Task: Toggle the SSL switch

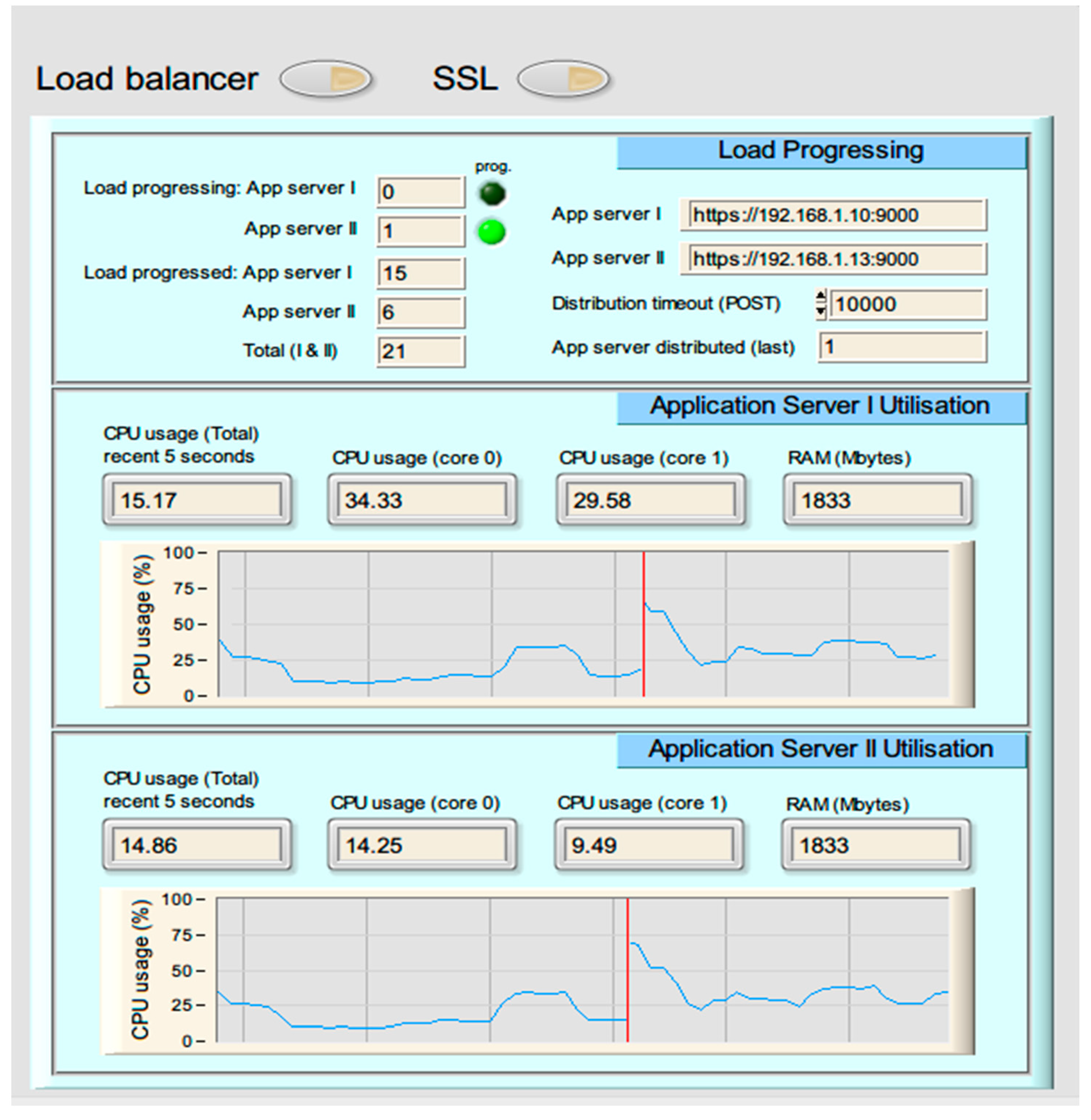Action: pos(563,79)
